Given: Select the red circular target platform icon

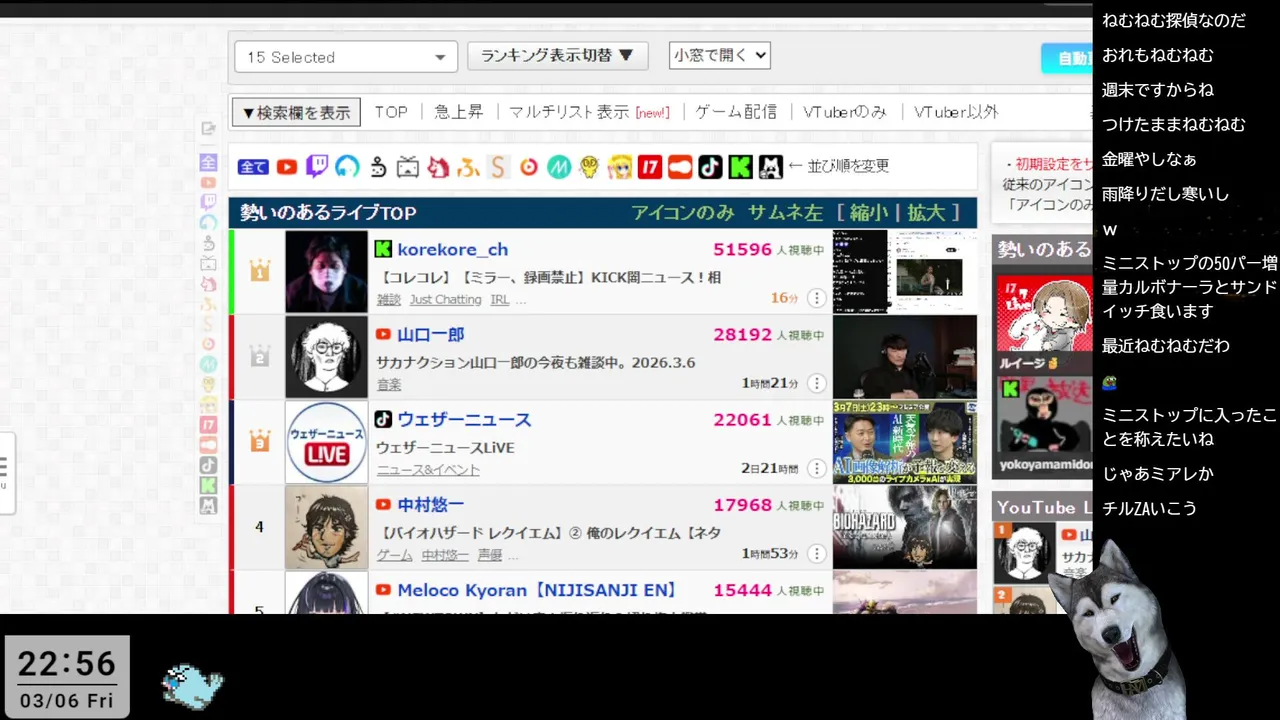Looking at the screenshot, I should (529, 167).
